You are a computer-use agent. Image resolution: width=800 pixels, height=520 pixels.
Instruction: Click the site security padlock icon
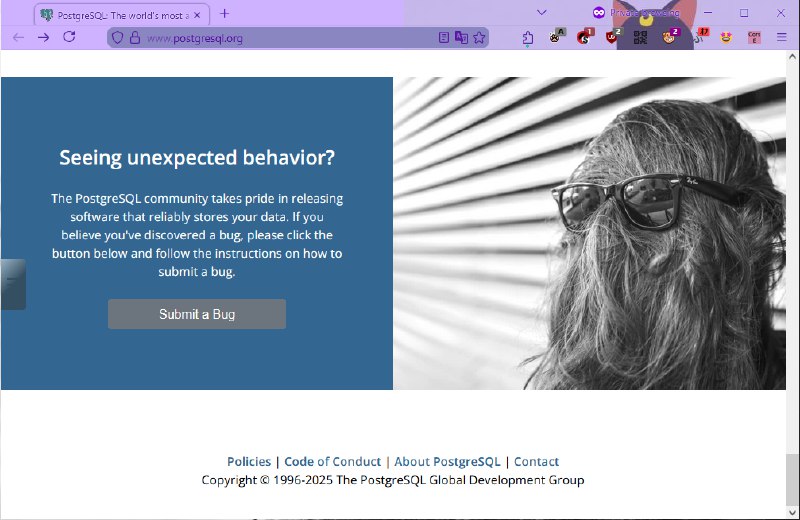(135, 38)
